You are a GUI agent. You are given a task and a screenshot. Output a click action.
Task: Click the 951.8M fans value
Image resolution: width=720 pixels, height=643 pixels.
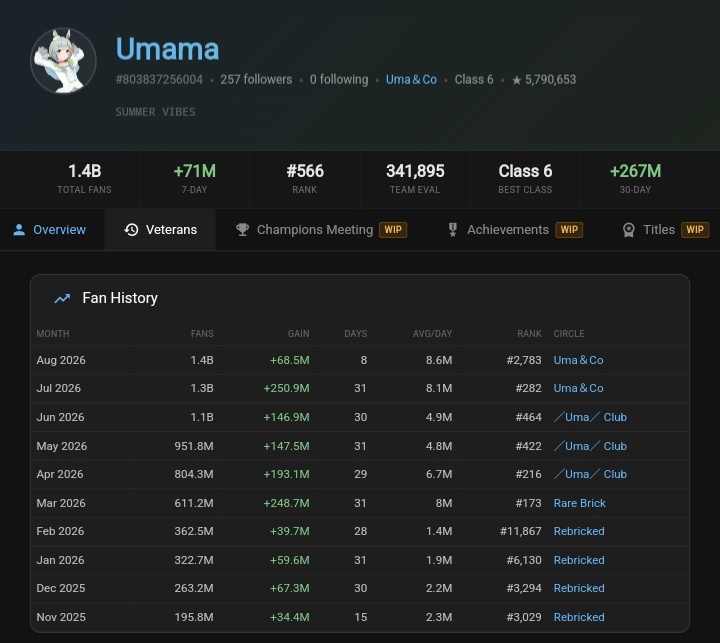point(194,446)
